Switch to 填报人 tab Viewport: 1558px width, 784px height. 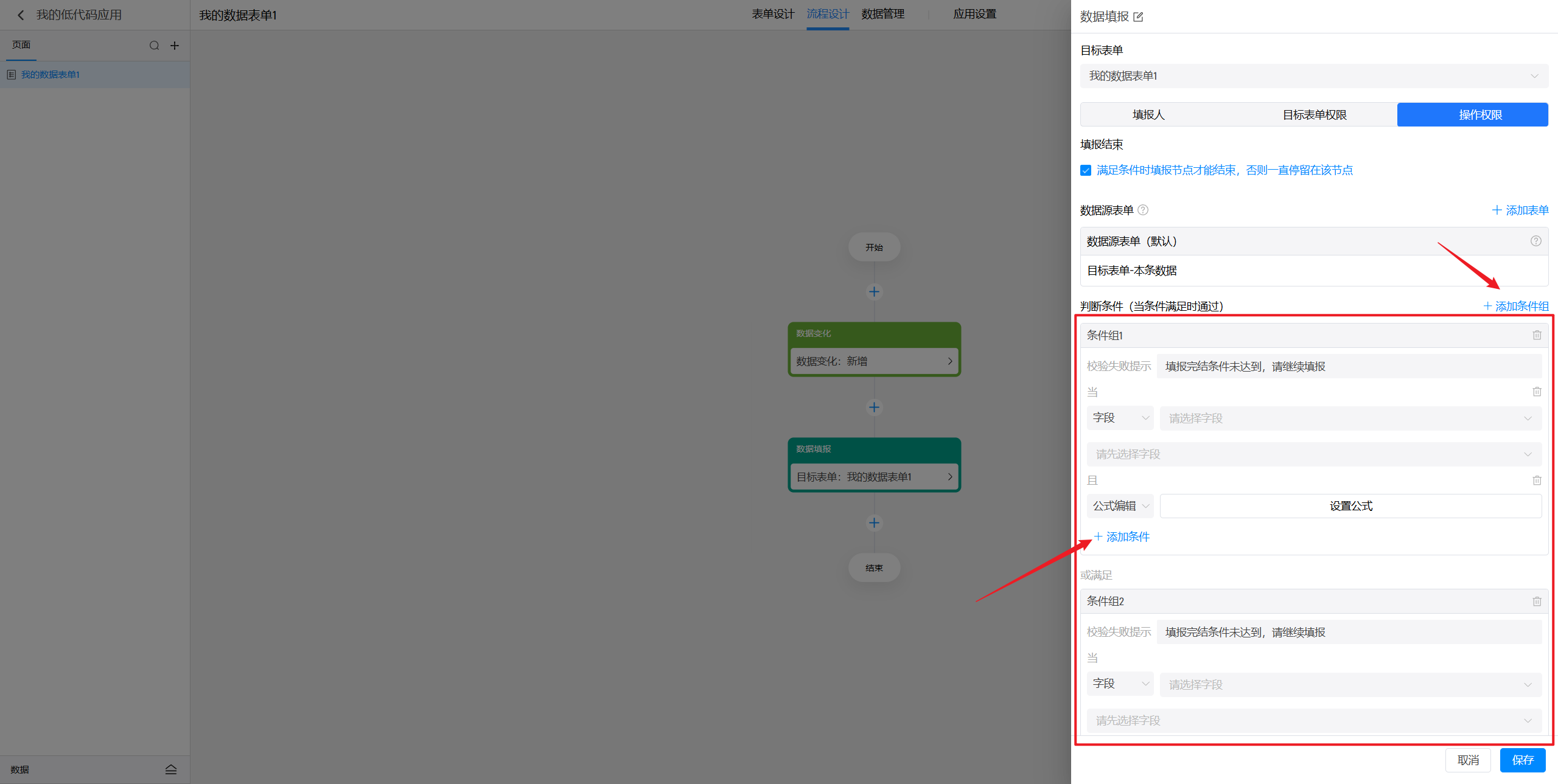coord(1148,115)
